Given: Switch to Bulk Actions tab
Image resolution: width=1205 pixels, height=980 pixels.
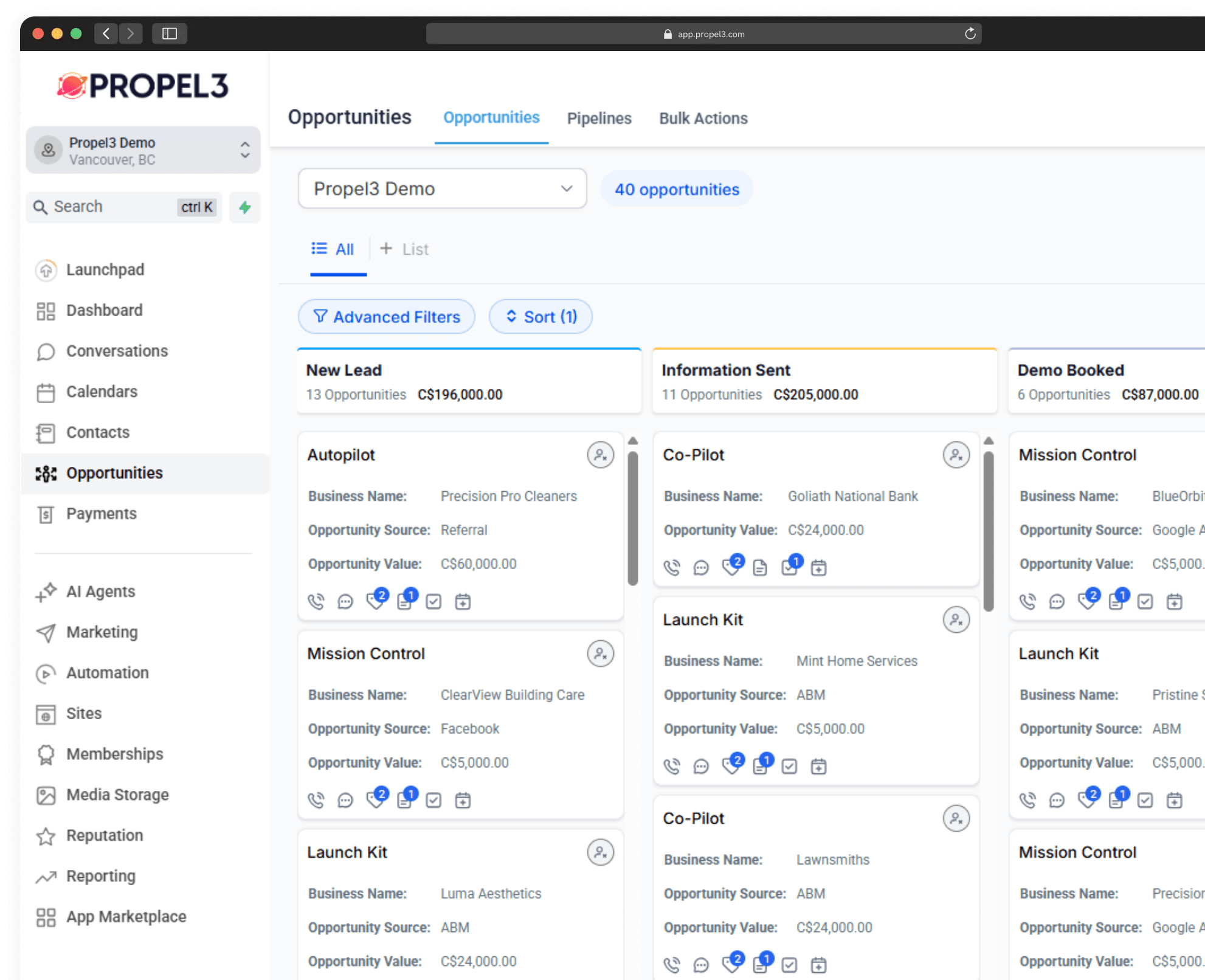Looking at the screenshot, I should click(703, 118).
